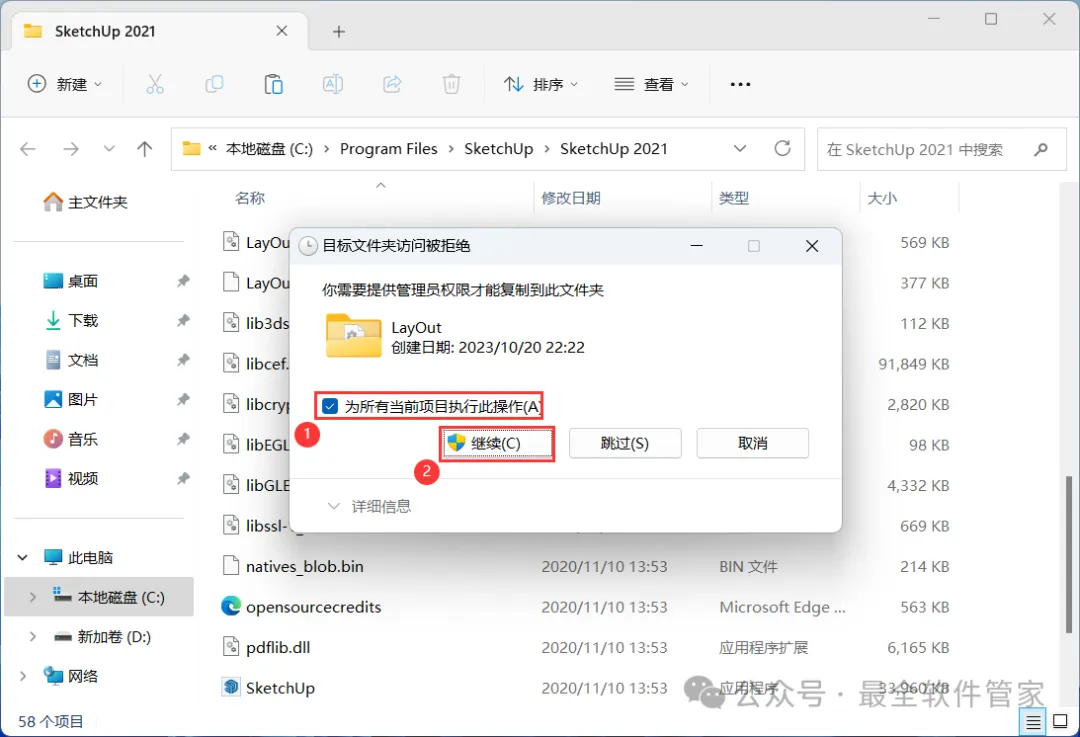Viewport: 1080px width, 737px height.
Task: Click Program Files in breadcrumb path
Action: [388, 149]
